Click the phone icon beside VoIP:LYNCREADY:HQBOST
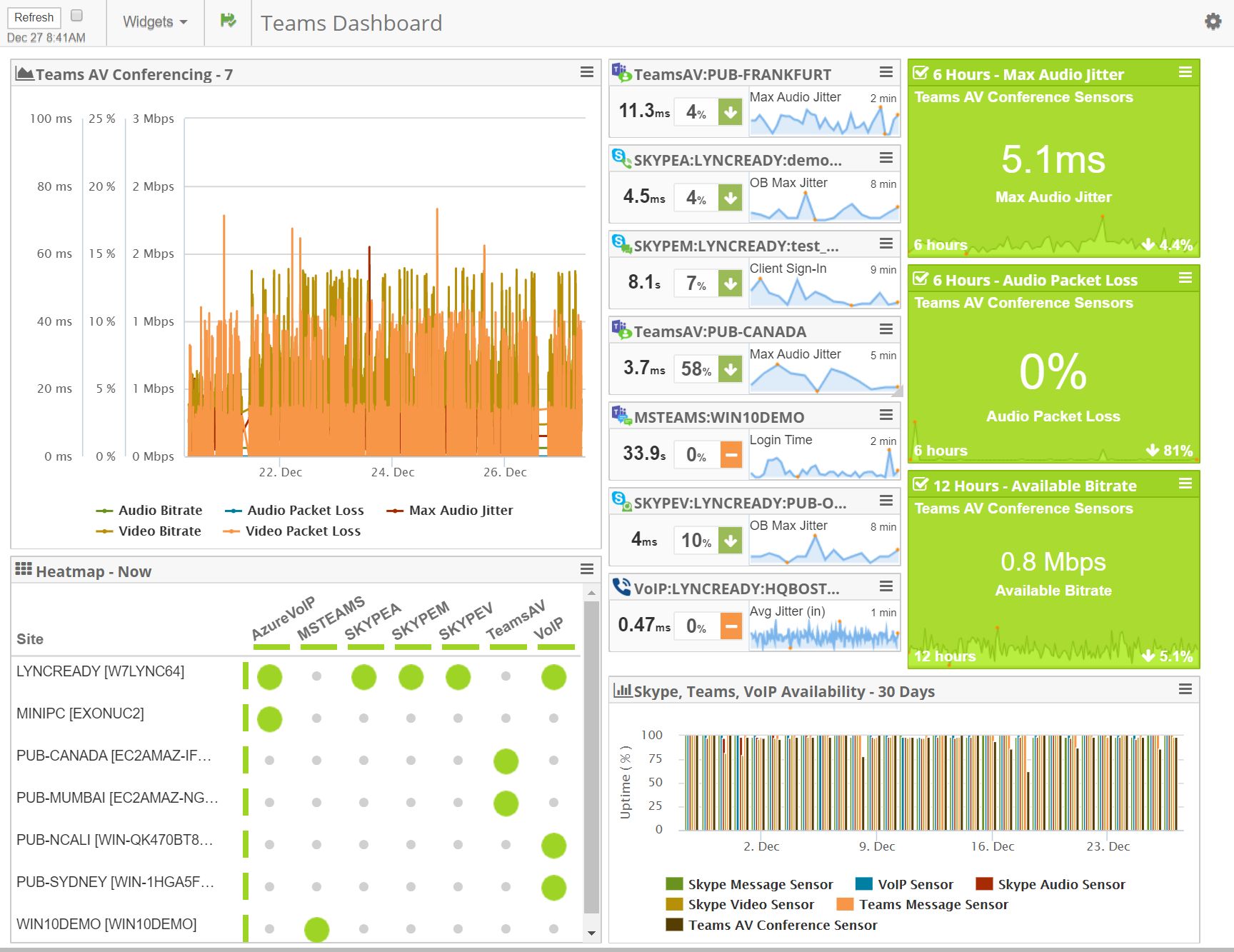 point(621,587)
